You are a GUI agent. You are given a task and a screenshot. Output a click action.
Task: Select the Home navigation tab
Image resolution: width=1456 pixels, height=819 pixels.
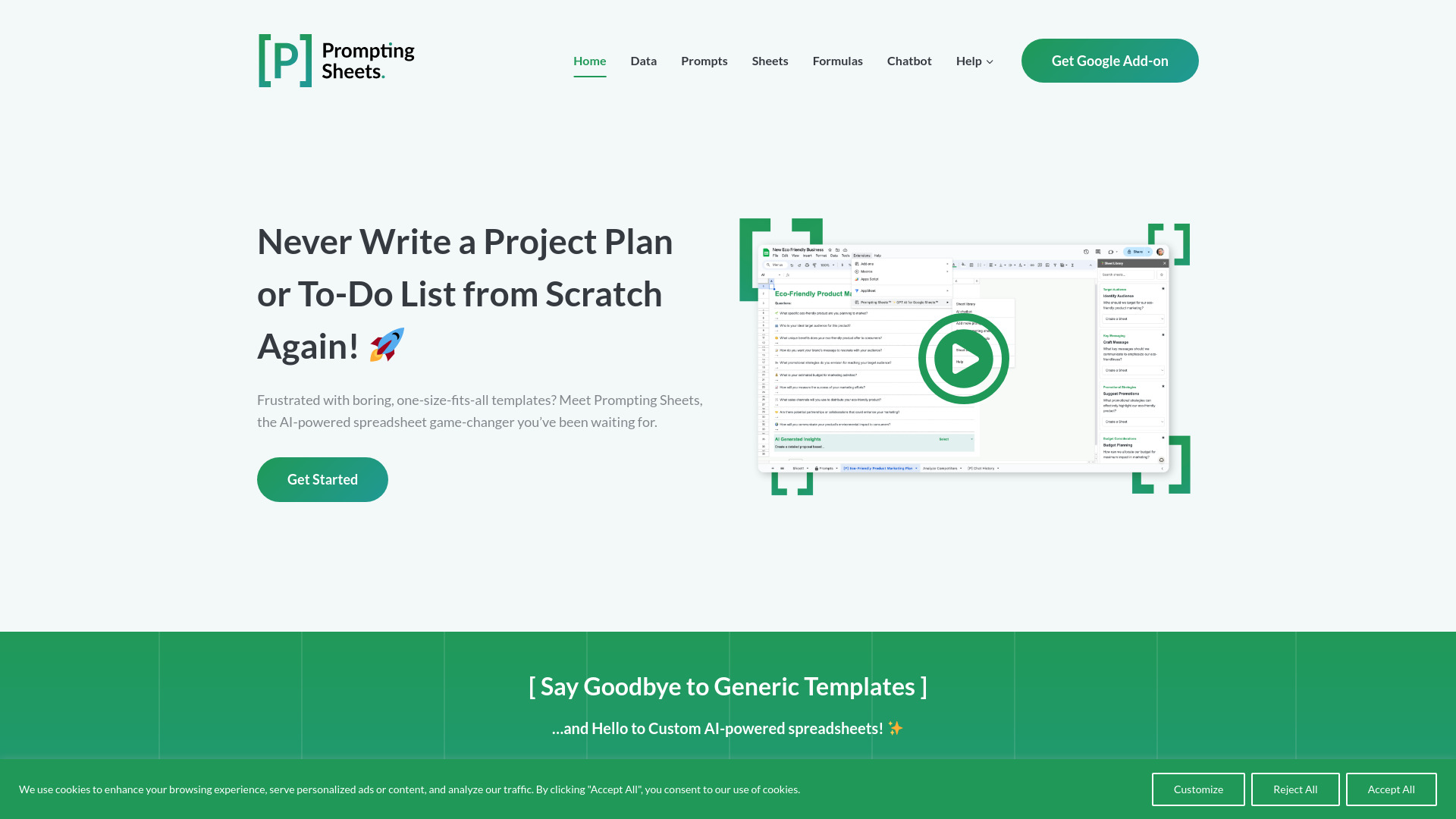[x=589, y=60]
